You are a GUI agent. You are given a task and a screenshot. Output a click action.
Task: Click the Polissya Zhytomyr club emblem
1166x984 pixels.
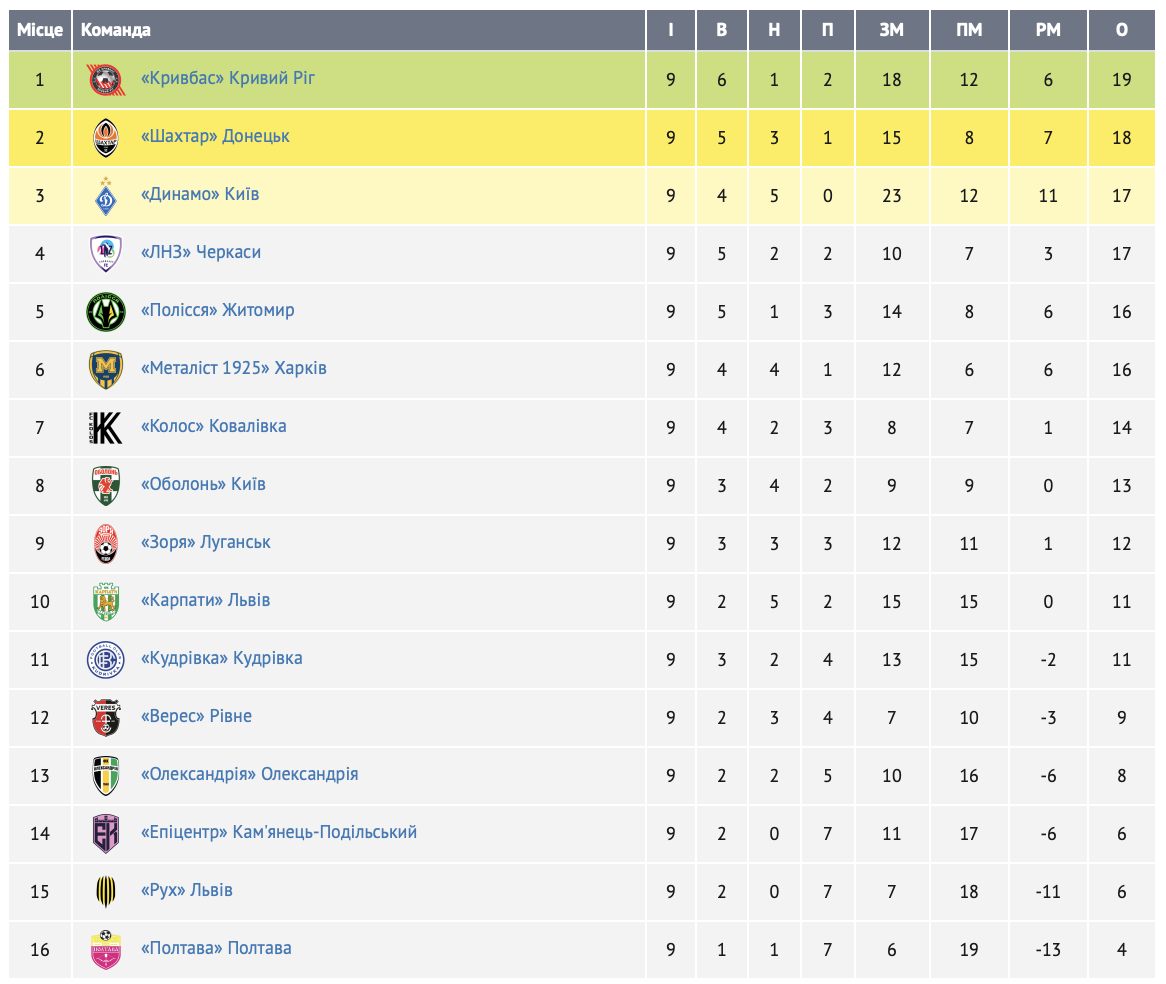click(x=105, y=311)
